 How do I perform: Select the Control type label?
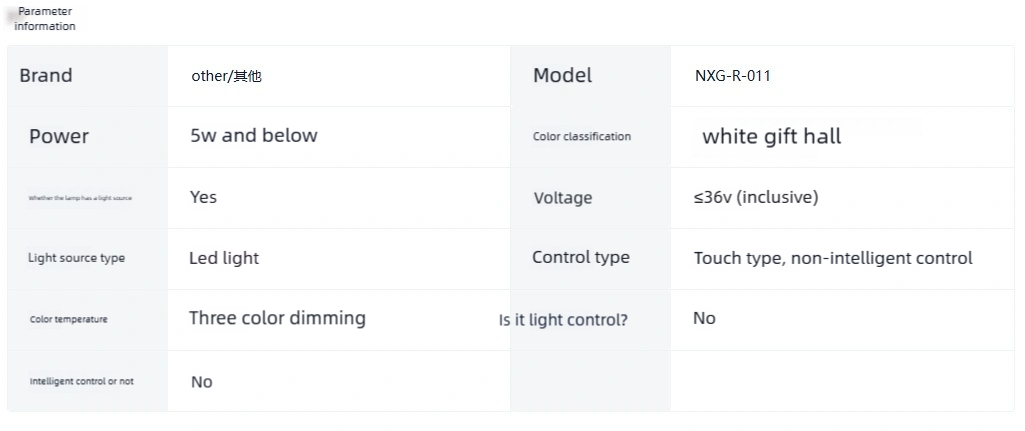pos(581,258)
